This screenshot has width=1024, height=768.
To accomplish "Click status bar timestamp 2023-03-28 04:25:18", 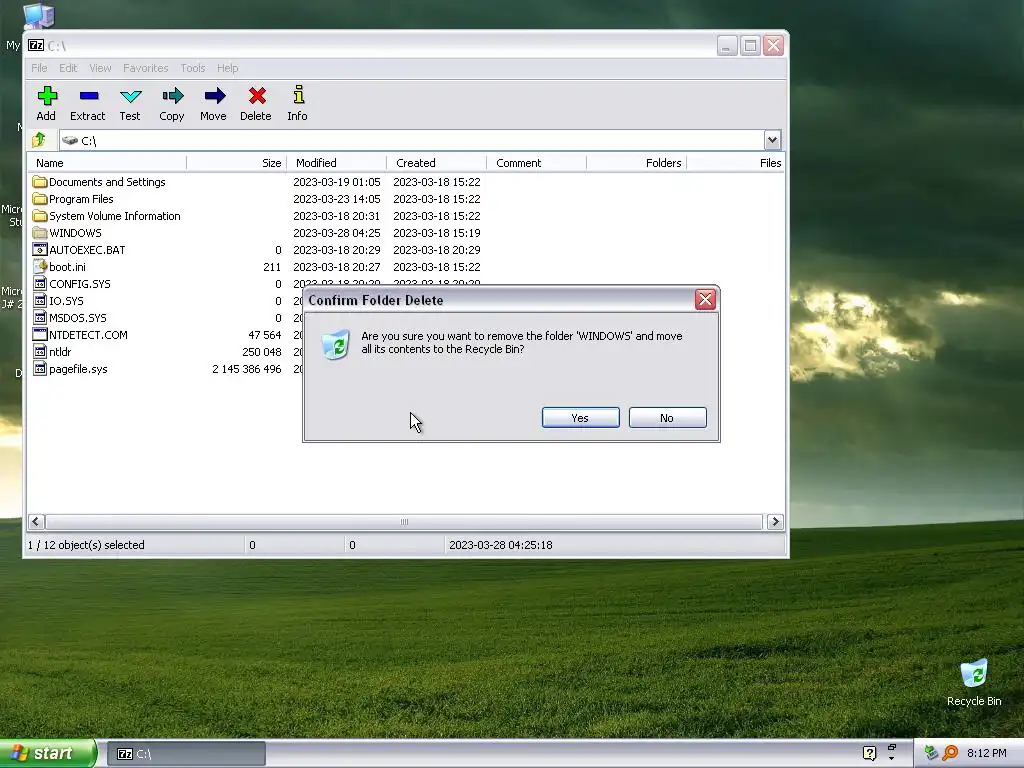I will (501, 545).
